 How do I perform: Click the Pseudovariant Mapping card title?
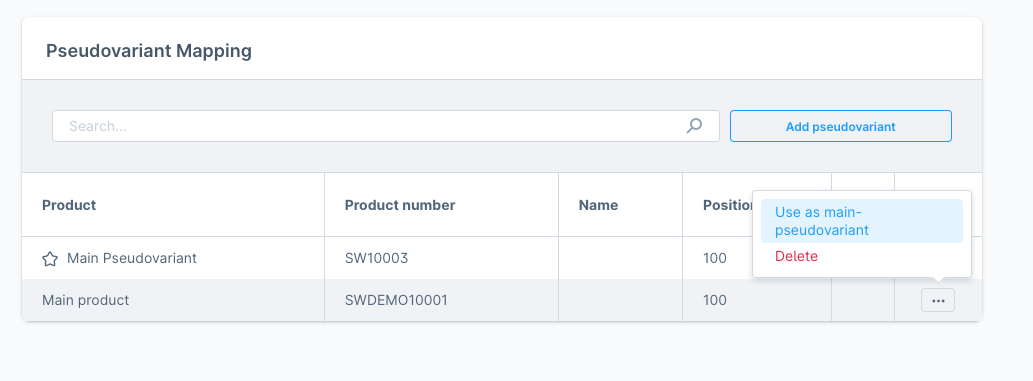coord(149,51)
